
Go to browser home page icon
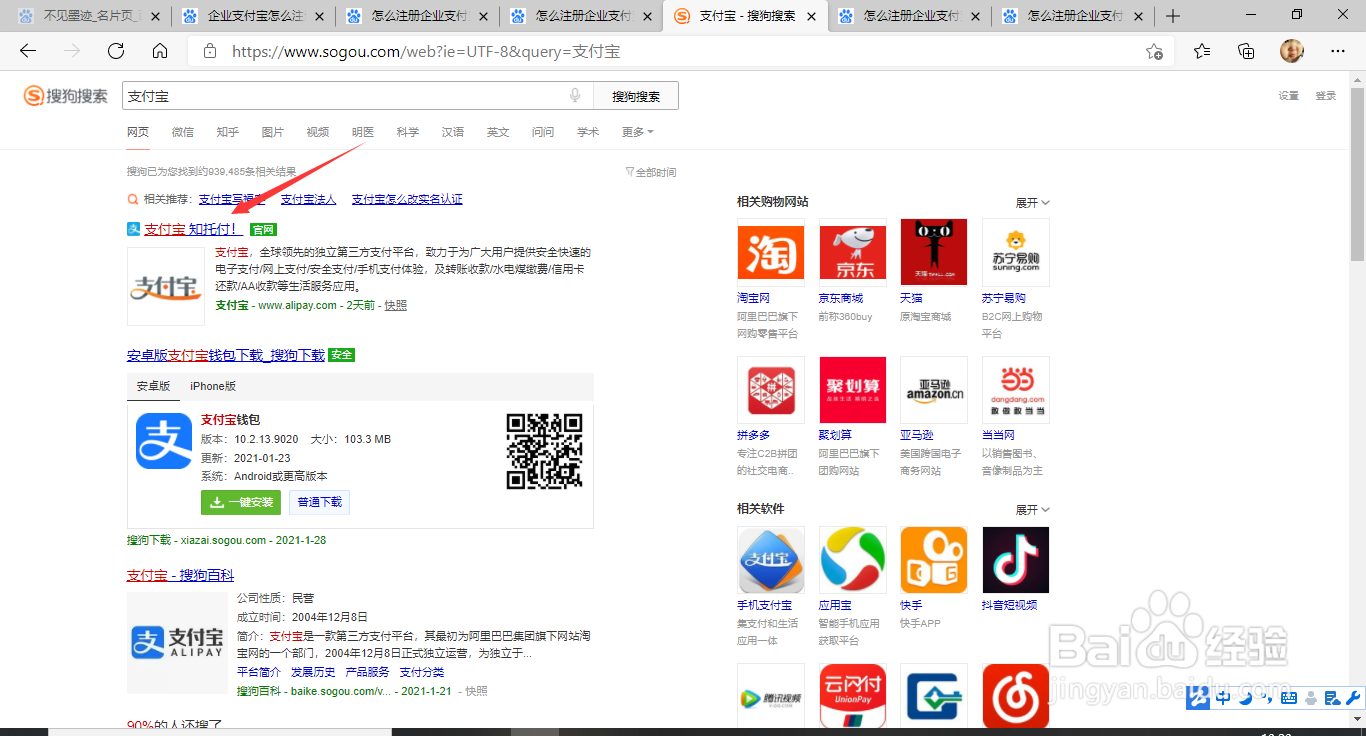click(160, 52)
